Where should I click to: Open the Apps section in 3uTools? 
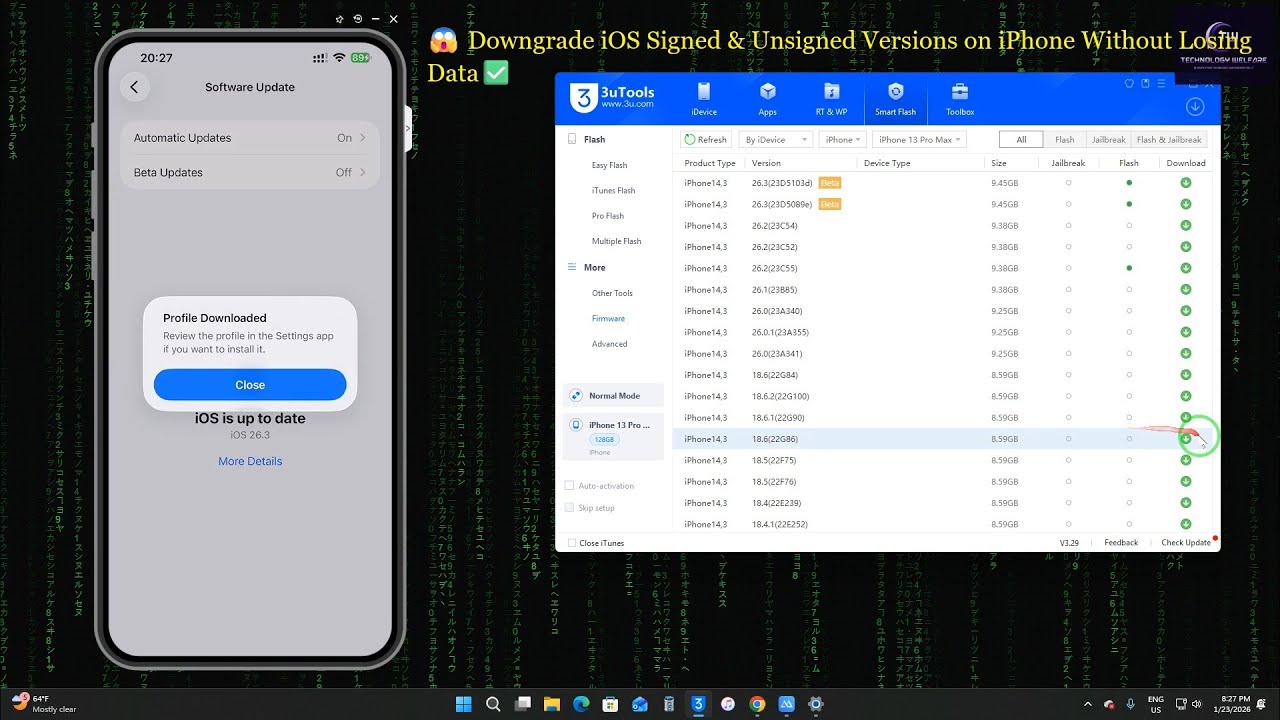pyautogui.click(x=768, y=98)
